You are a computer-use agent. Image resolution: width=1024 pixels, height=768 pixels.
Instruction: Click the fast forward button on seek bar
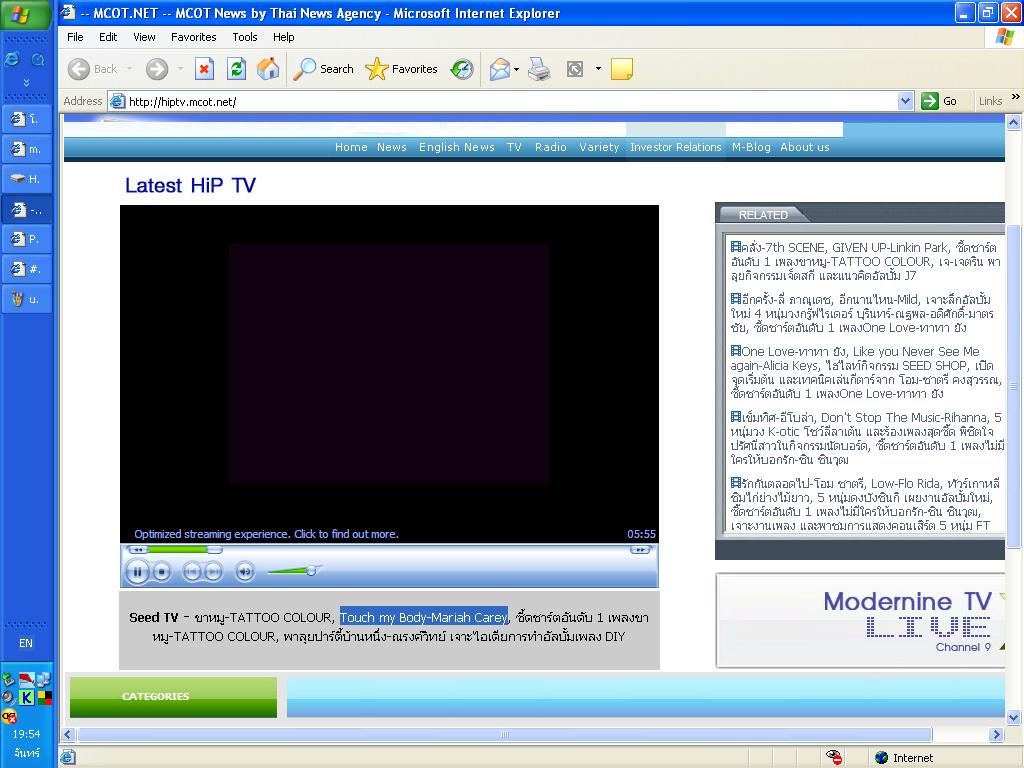[x=640, y=550]
